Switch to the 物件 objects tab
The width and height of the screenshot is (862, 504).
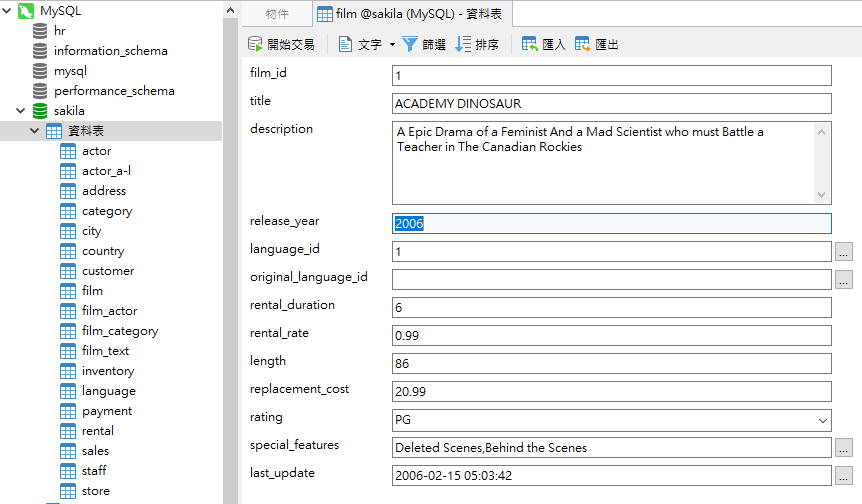point(277,14)
